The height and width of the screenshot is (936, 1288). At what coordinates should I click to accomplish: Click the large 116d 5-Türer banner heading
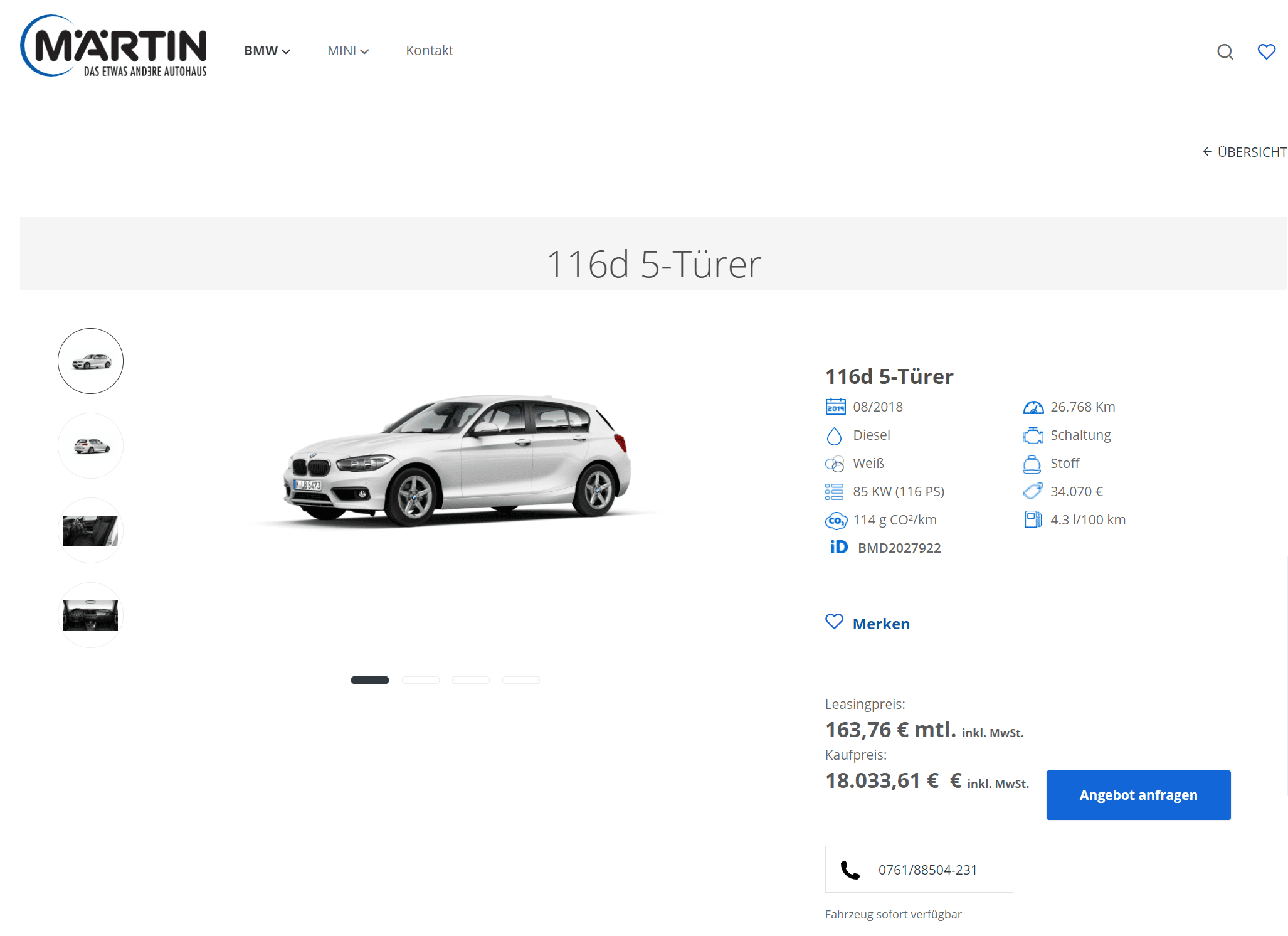[x=653, y=264]
